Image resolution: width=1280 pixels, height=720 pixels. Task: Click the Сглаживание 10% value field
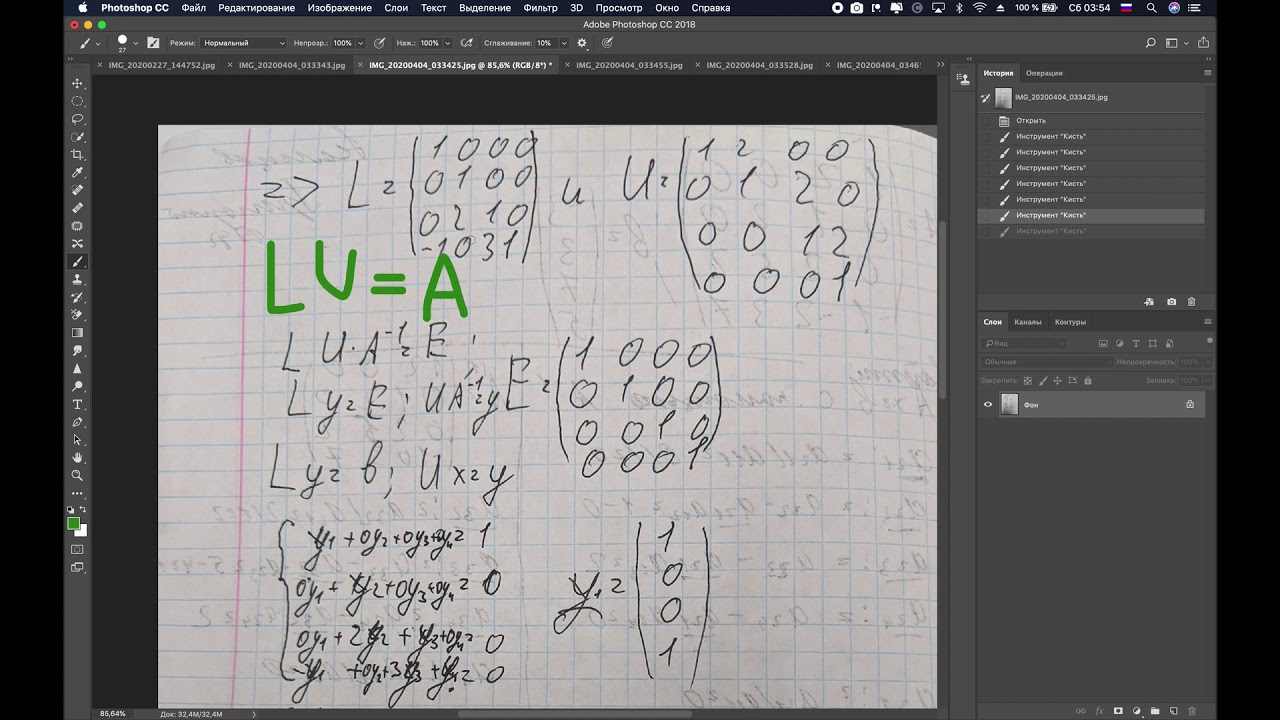coord(545,43)
